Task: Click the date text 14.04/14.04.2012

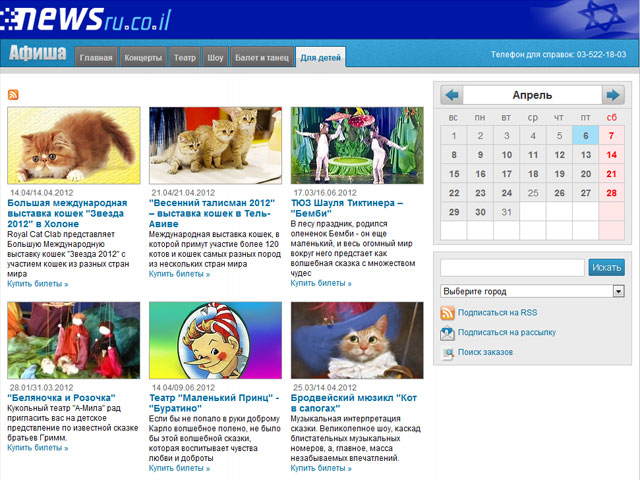Action: pos(42,193)
